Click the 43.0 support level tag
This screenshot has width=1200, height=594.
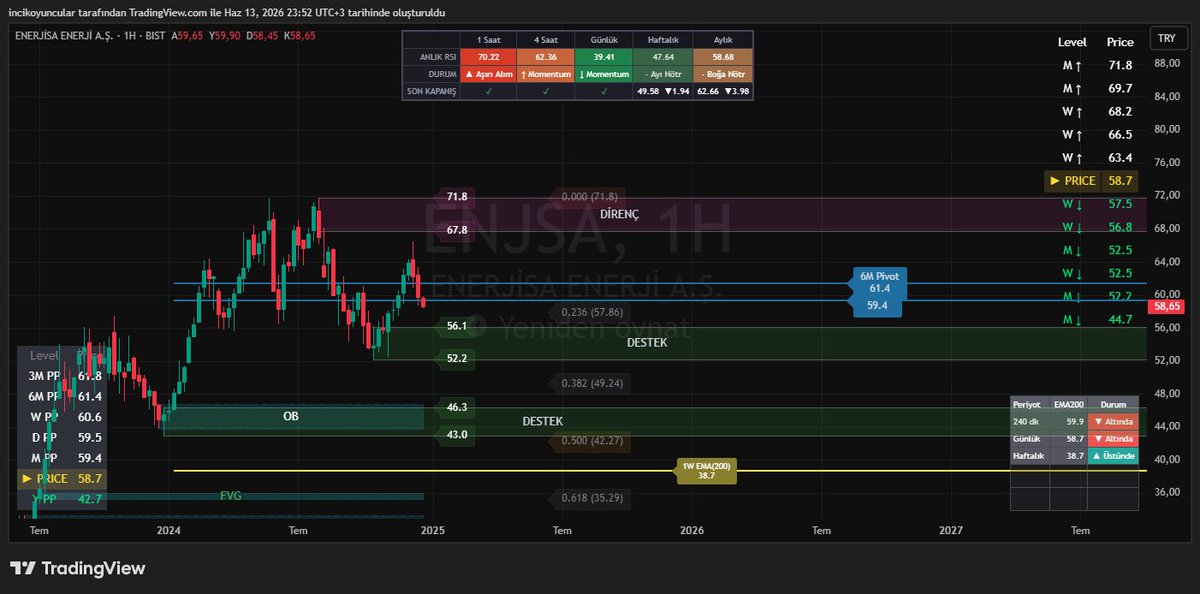(457, 434)
